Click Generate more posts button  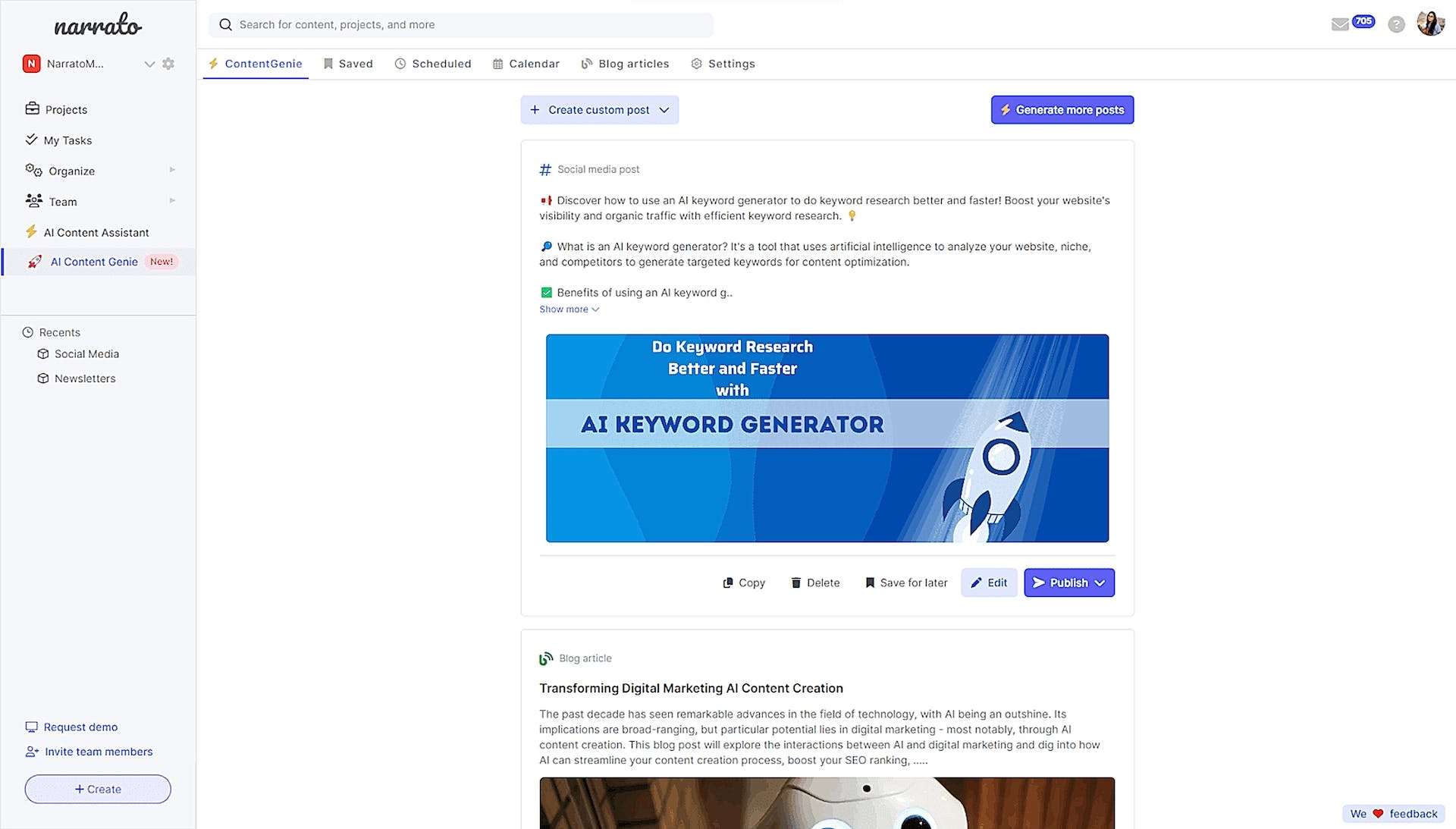click(x=1062, y=110)
